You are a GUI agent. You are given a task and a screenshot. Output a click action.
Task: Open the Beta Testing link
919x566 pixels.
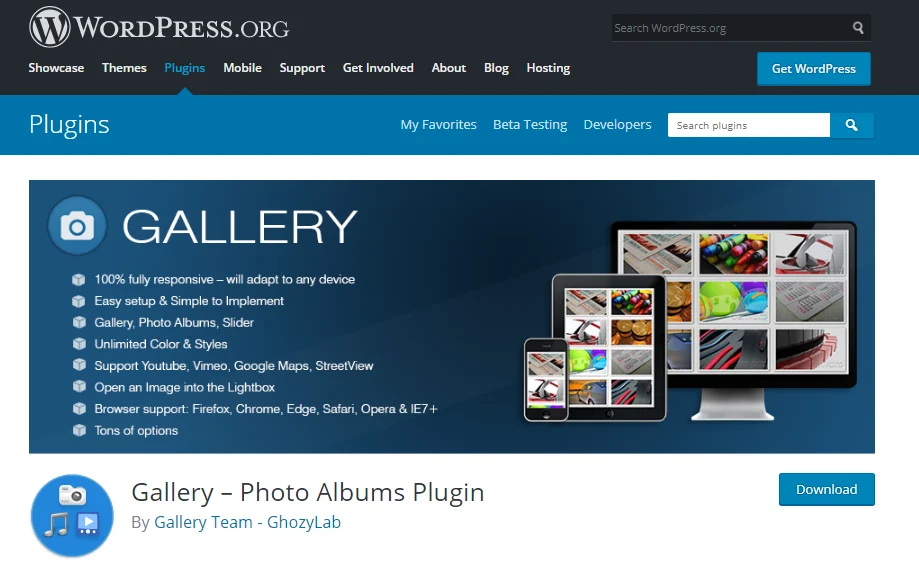point(530,125)
